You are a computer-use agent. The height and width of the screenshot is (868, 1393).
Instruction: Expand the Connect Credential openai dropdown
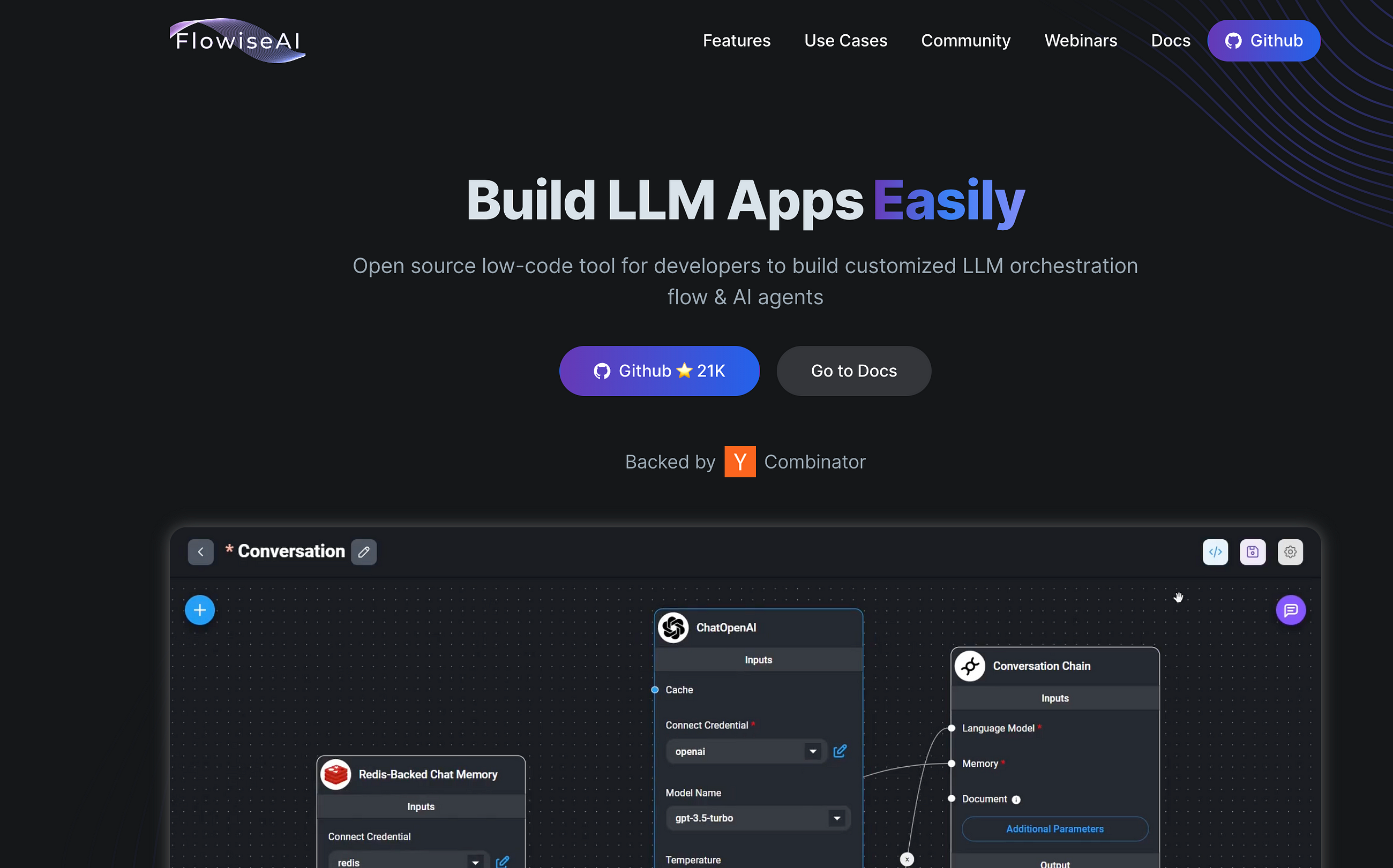(812, 751)
